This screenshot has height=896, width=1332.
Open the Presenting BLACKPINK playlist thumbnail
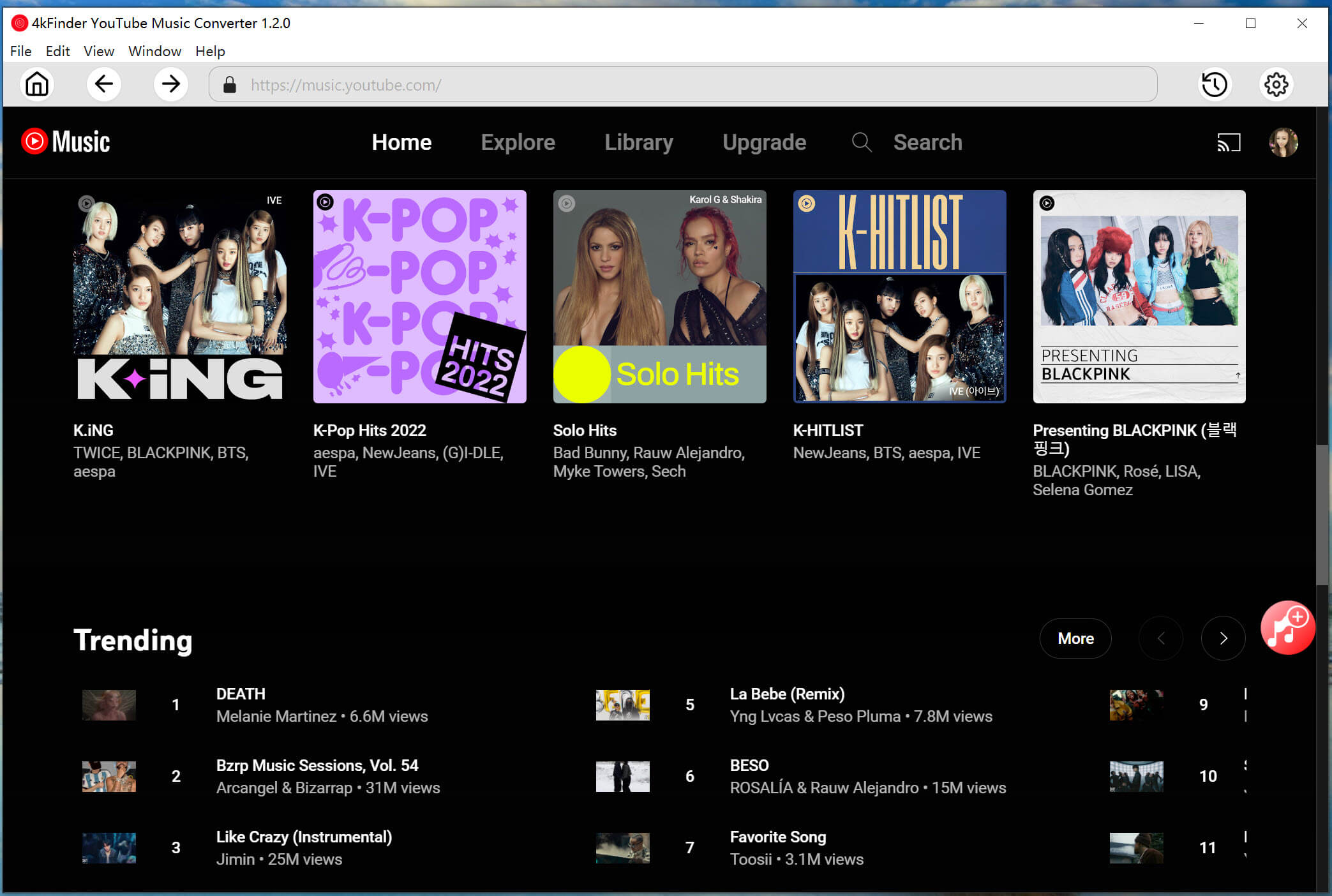coord(1138,296)
